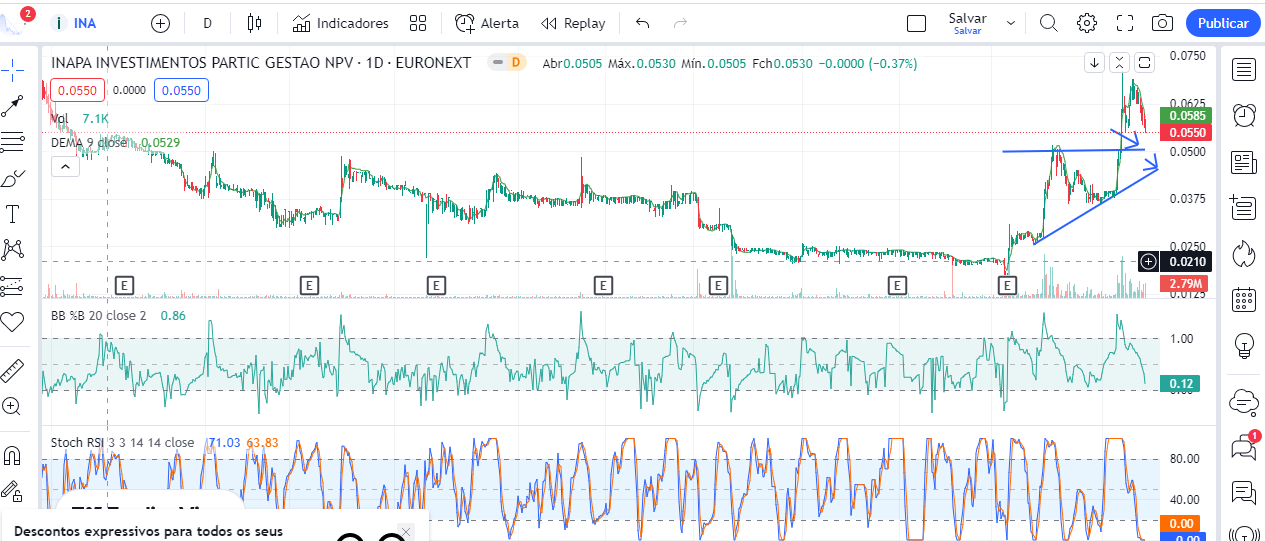Maximize the main chart pane
This screenshot has height=541, width=1265.
pyautogui.click(x=1145, y=62)
